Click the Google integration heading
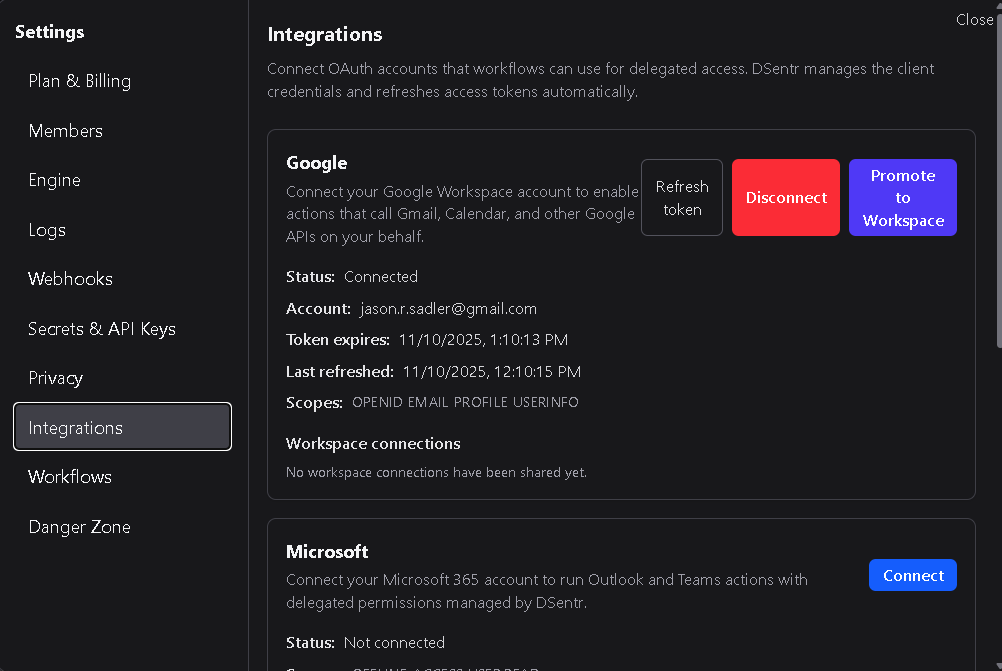The width and height of the screenshot is (1002, 671). coord(317,163)
